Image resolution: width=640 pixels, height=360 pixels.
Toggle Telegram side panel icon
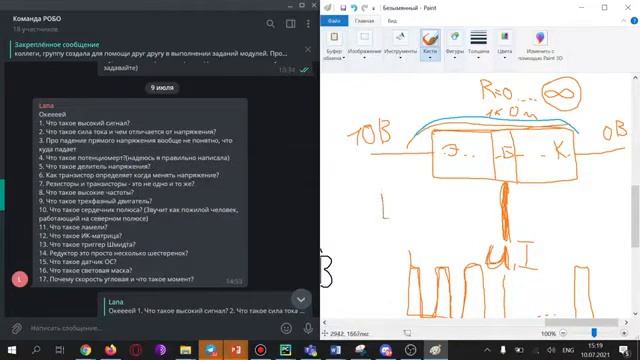(291, 24)
